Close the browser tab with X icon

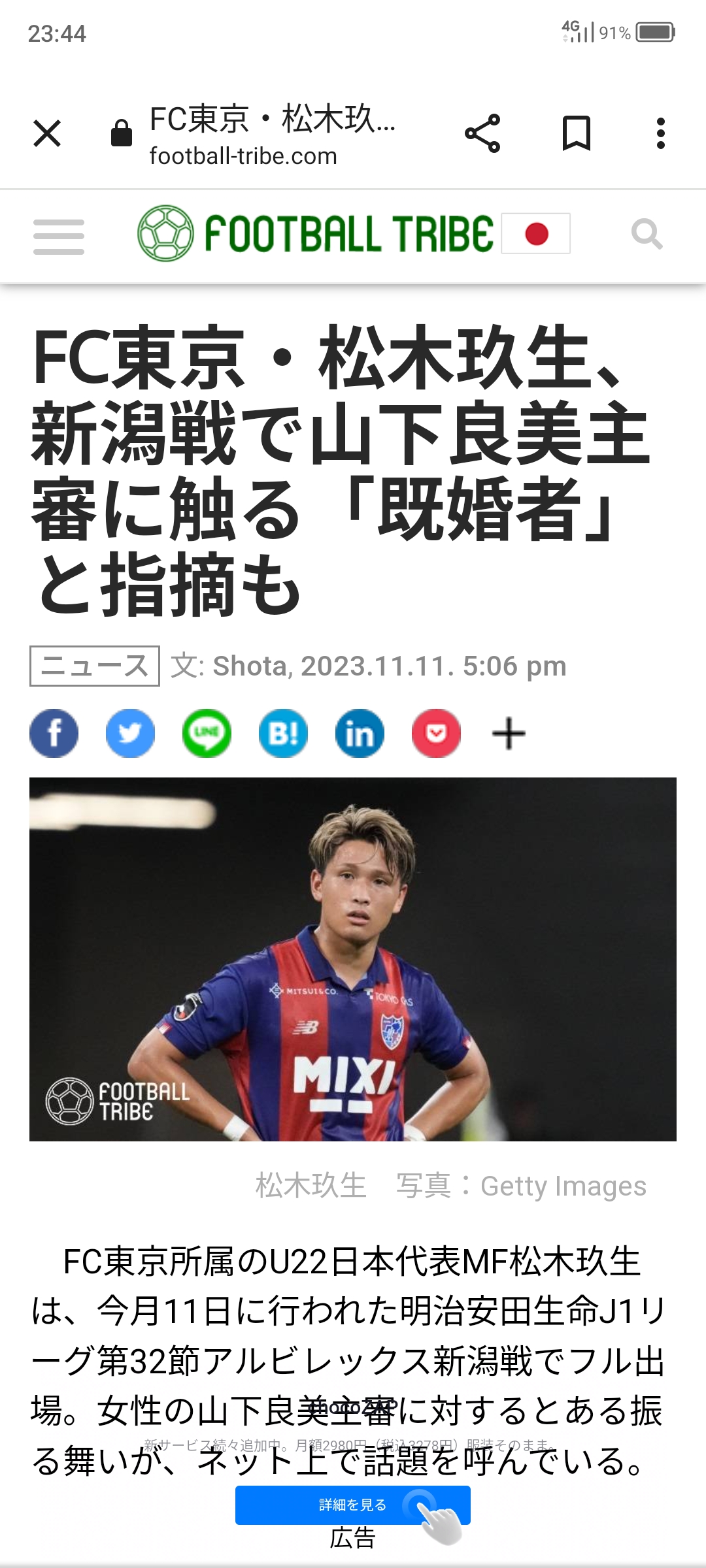point(47,134)
